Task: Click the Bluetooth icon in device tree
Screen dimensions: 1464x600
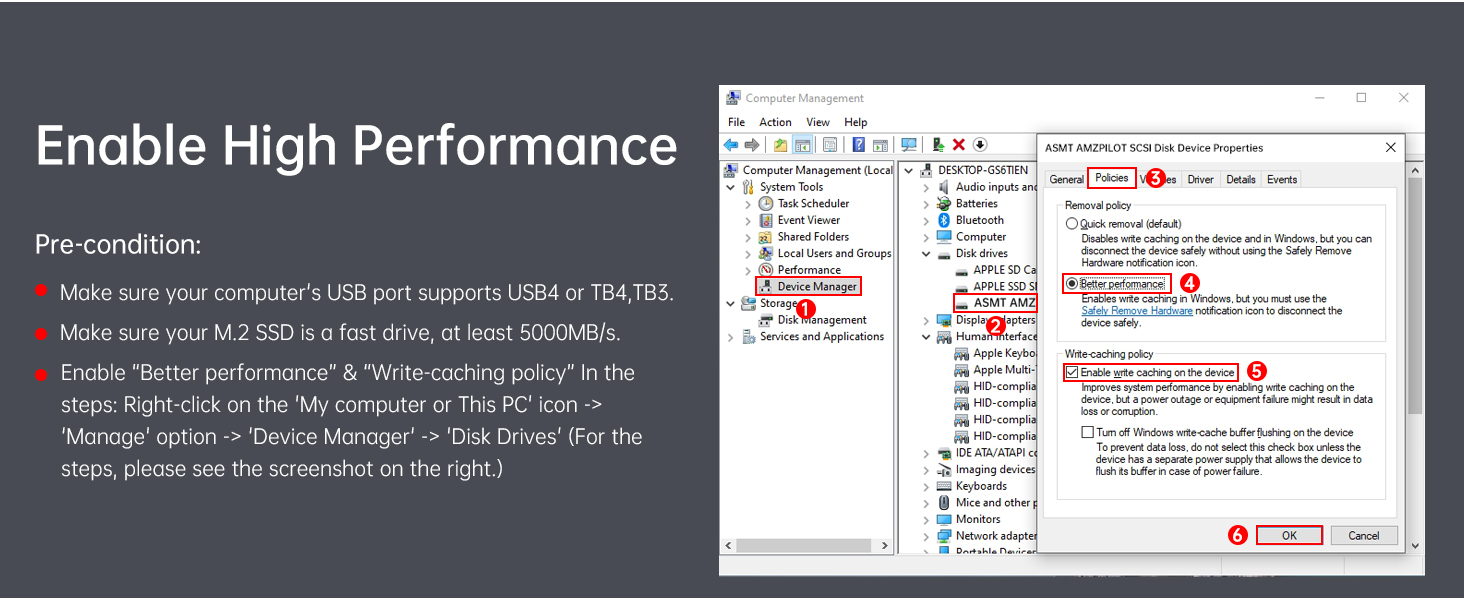Action: [x=943, y=220]
